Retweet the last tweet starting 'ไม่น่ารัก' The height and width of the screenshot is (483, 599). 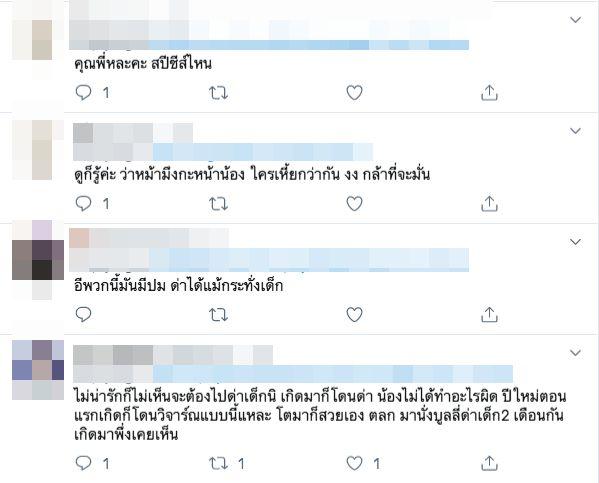219,464
